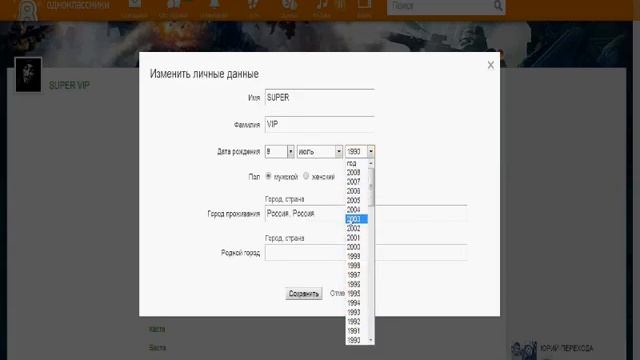Image resolution: width=640 pixels, height=360 pixels.
Task: Select the male gender radio button
Action: pyautogui.click(x=268, y=176)
